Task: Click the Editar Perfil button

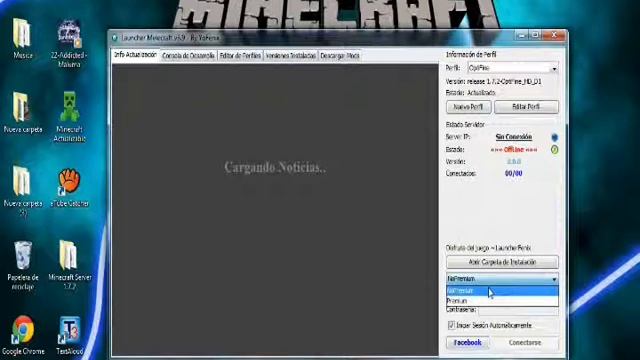Action: pyautogui.click(x=526, y=107)
